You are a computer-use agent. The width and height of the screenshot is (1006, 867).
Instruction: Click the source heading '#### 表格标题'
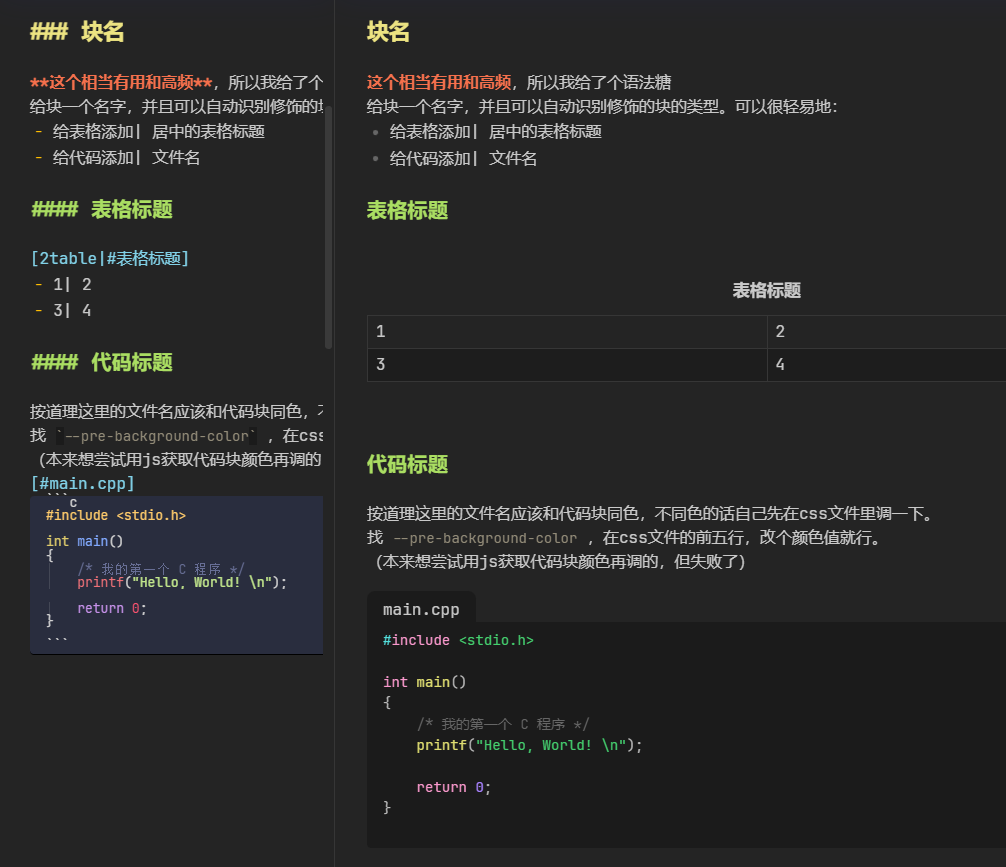point(101,209)
